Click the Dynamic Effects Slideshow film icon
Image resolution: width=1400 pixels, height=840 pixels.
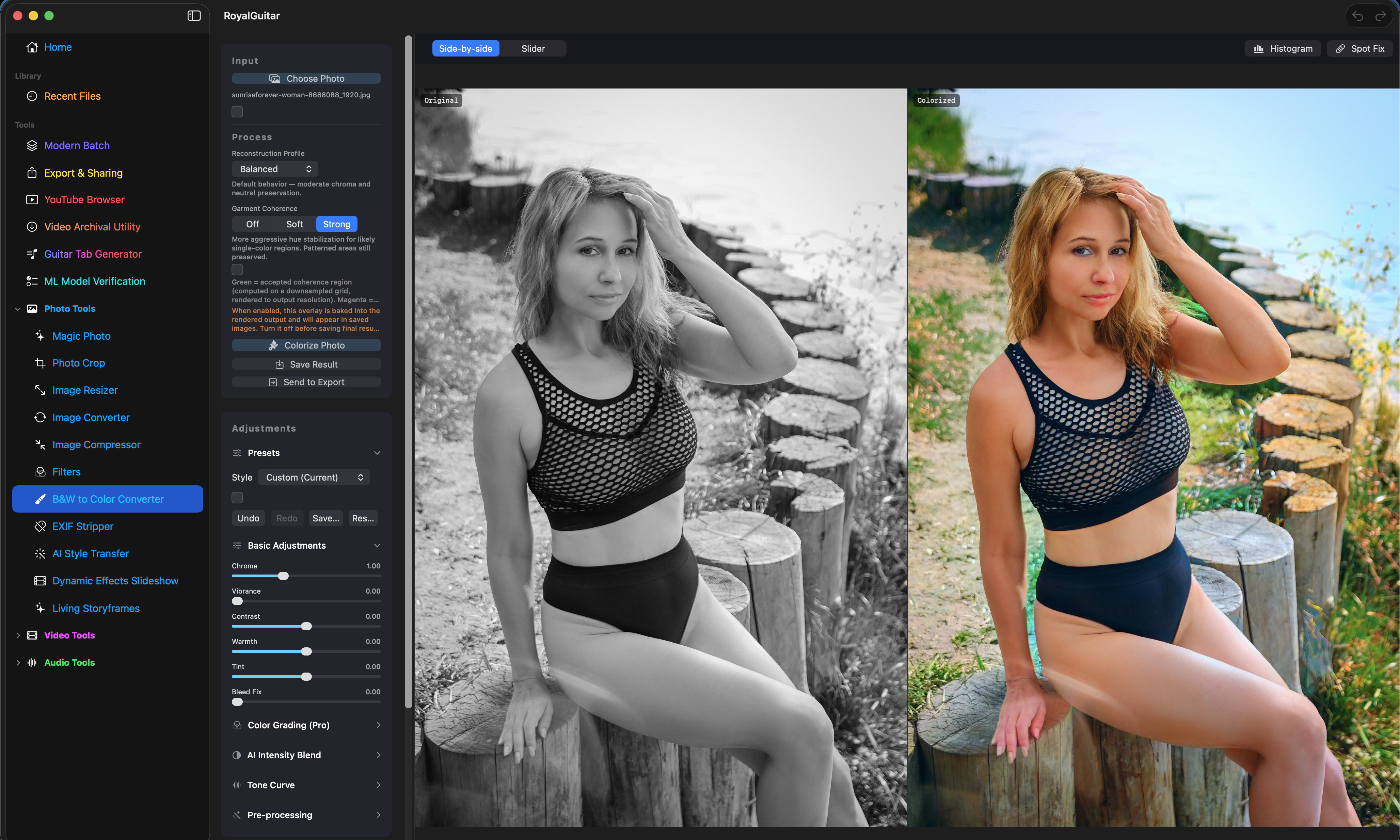point(40,581)
